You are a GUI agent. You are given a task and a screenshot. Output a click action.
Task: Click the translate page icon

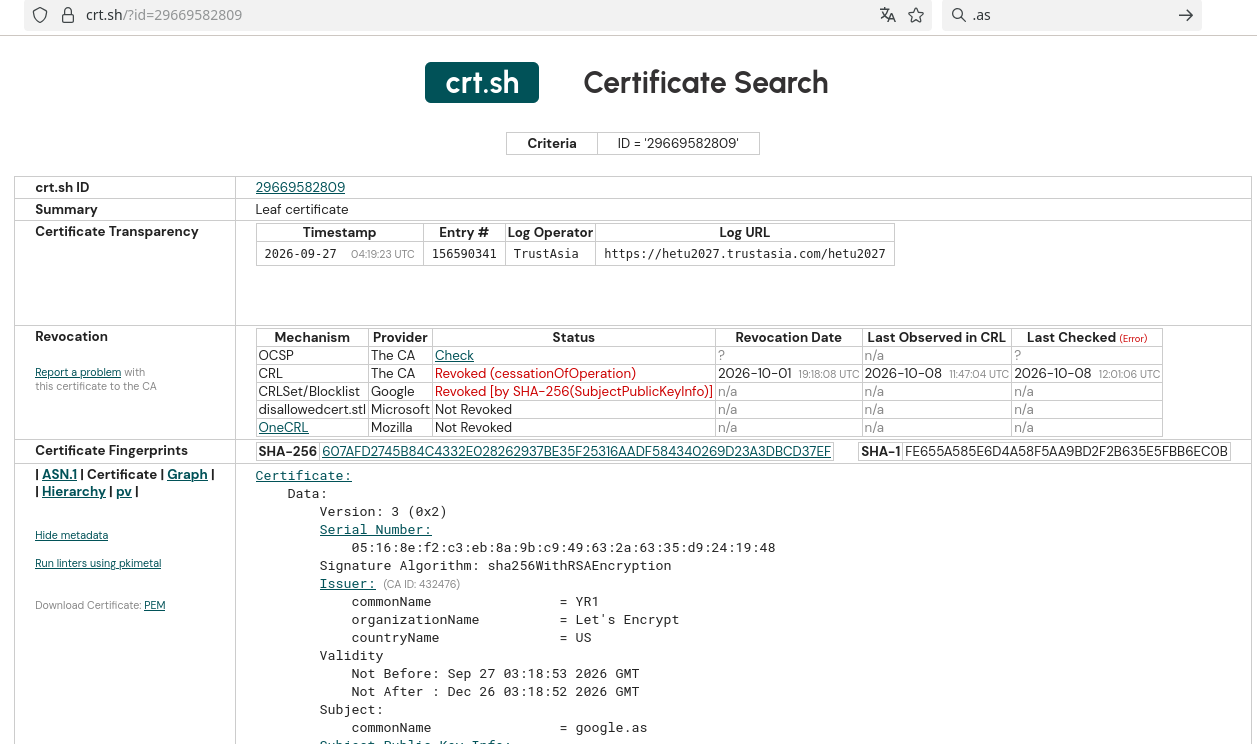tap(887, 15)
